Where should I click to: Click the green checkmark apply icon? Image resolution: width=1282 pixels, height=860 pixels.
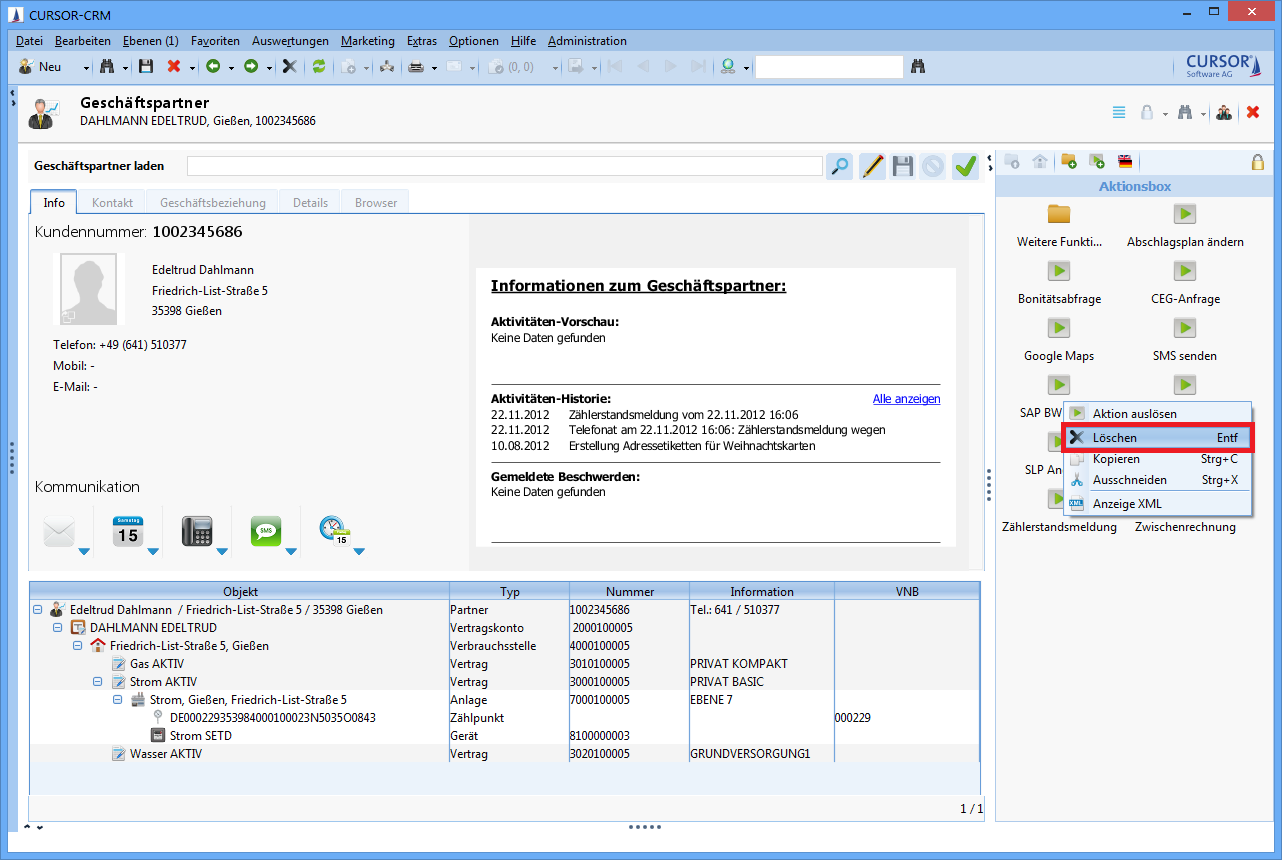[x=964, y=166]
